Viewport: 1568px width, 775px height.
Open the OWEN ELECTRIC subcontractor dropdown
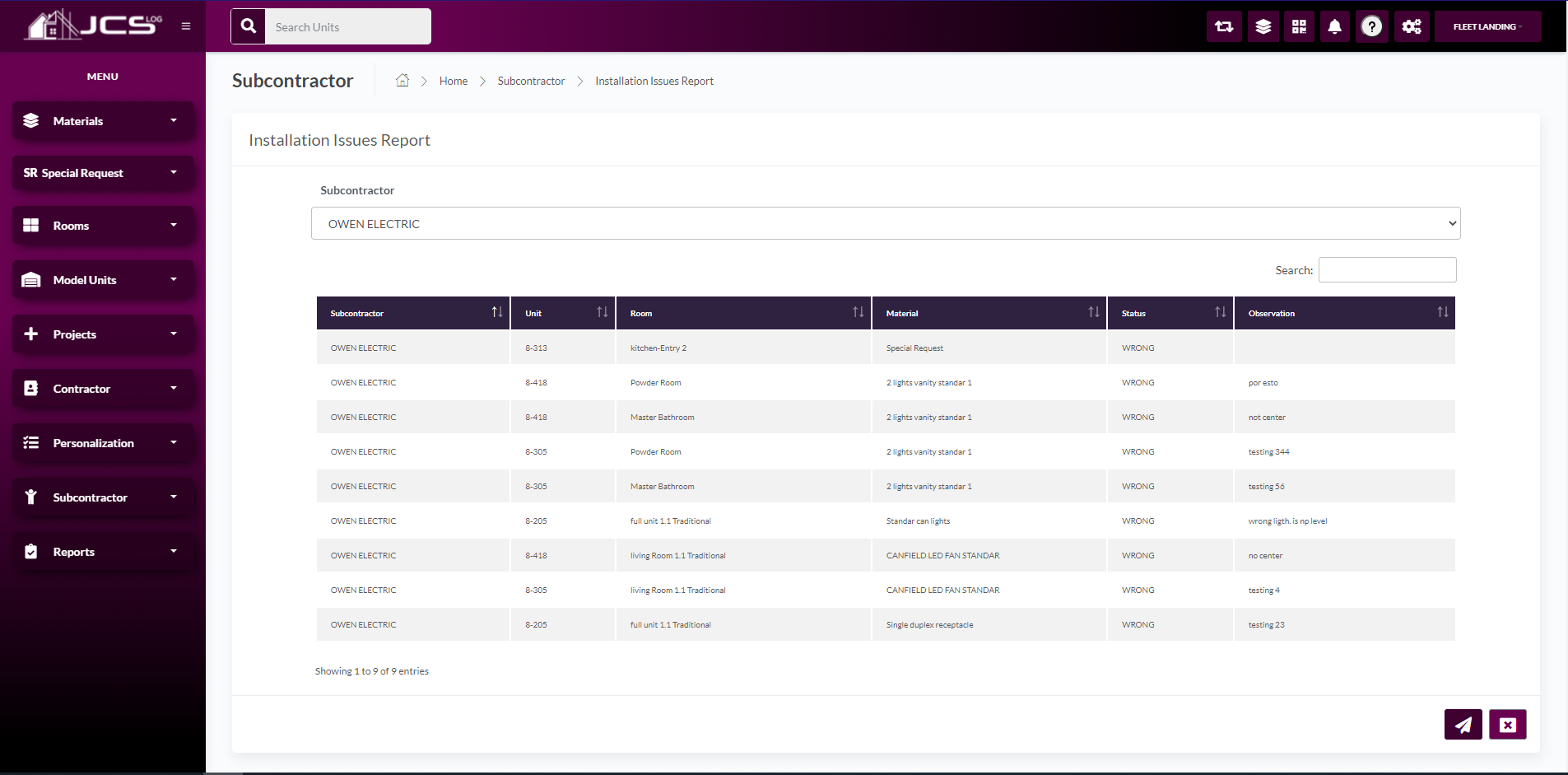(x=885, y=223)
